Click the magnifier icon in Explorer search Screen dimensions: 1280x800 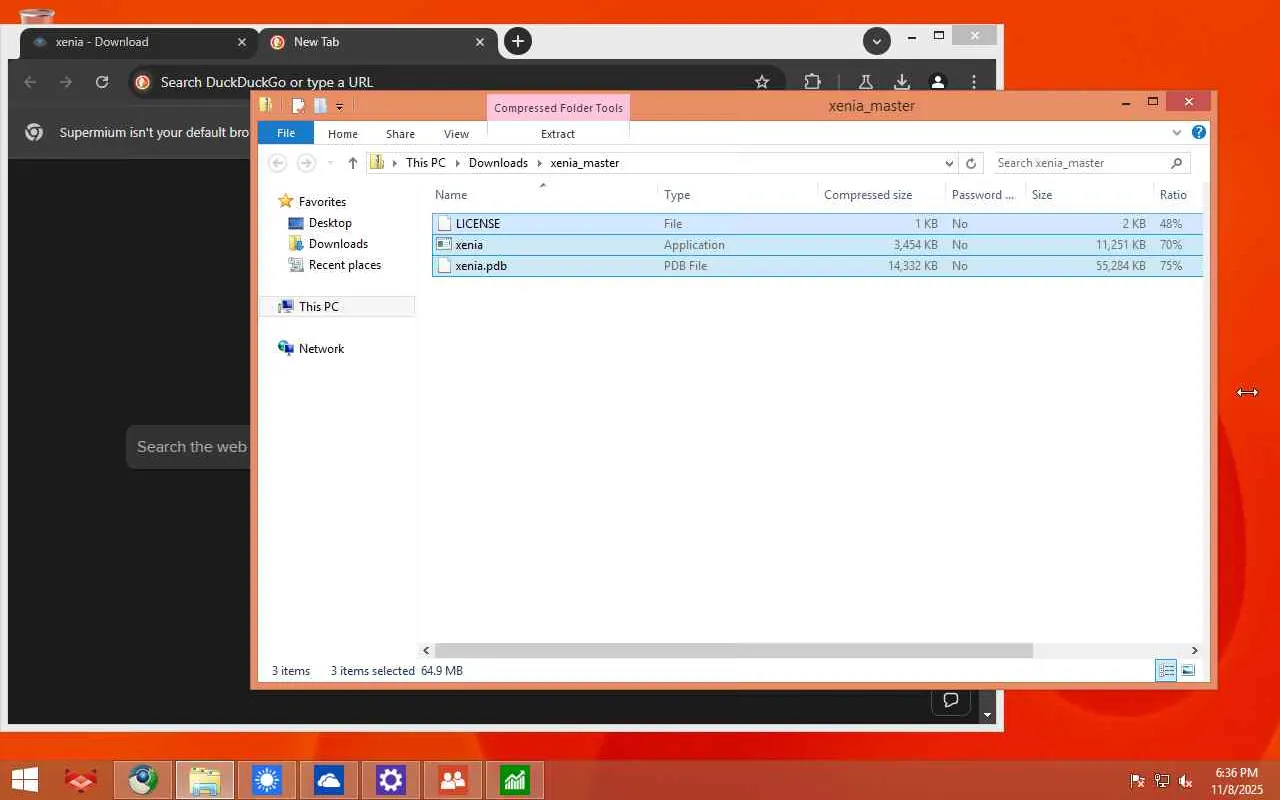(1177, 163)
